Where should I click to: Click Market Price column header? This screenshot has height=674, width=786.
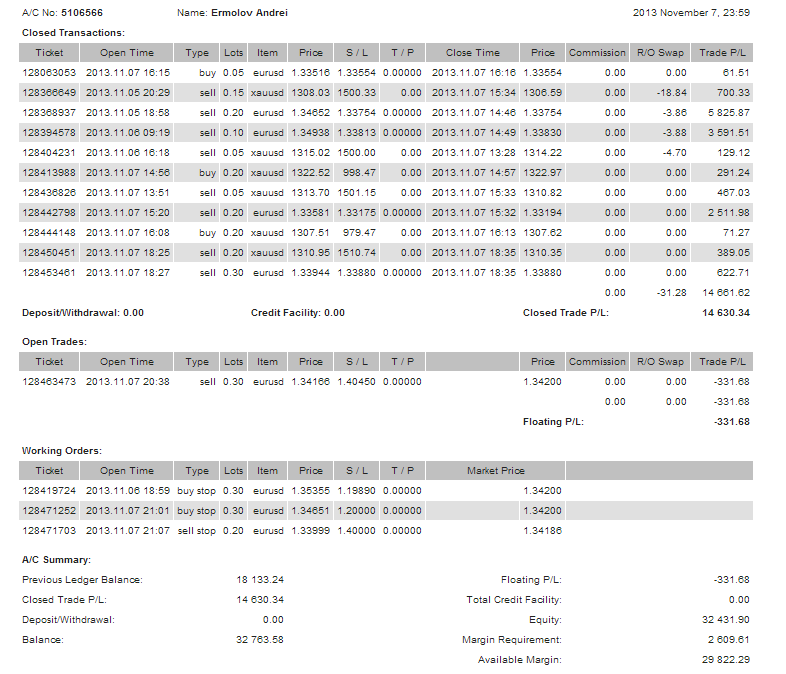[495, 471]
